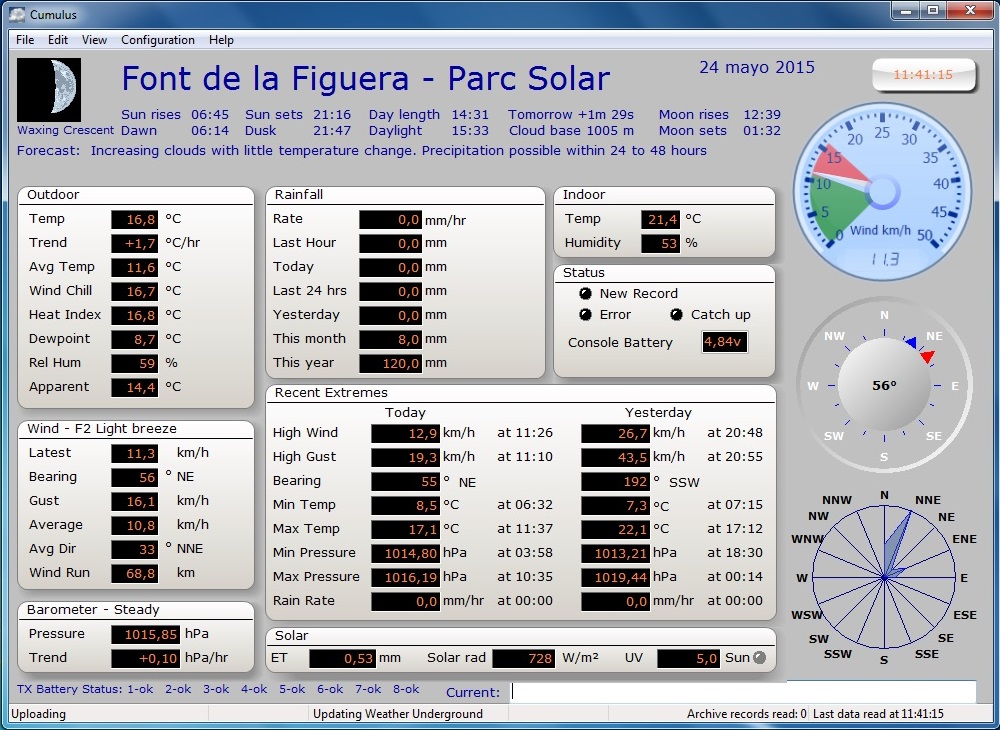Click the UV value 5,0
The height and width of the screenshot is (730, 1000).
689,659
